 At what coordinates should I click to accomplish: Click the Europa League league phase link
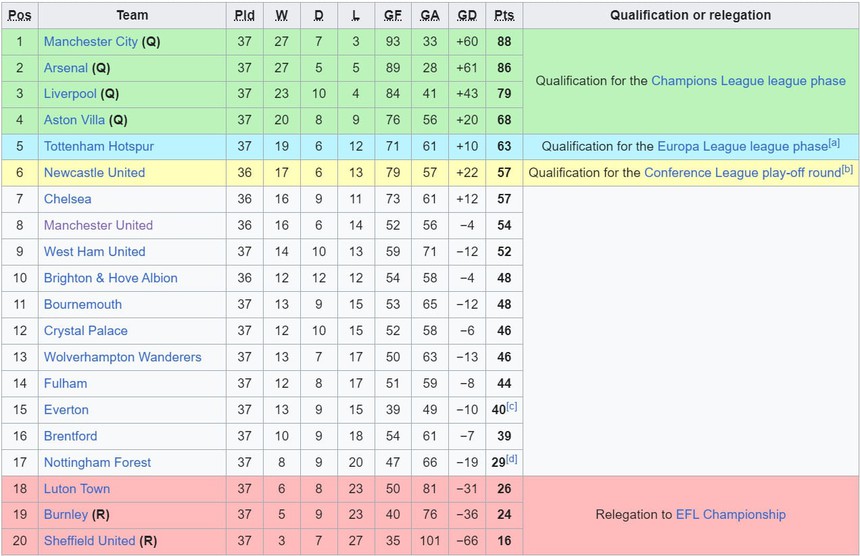click(x=742, y=146)
